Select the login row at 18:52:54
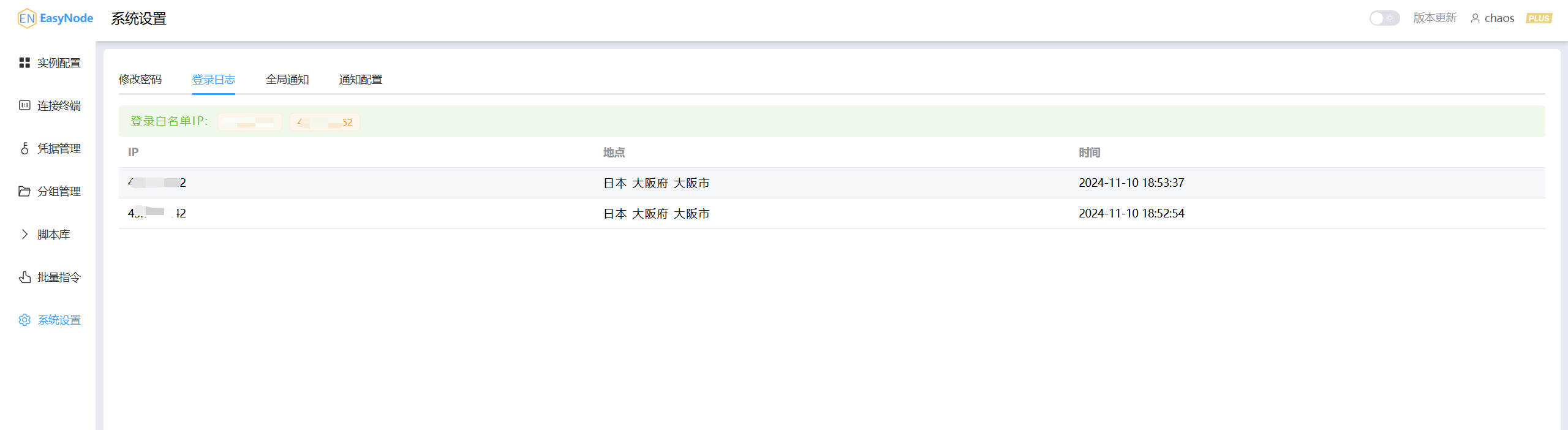This screenshot has width=1568, height=430. [832, 213]
